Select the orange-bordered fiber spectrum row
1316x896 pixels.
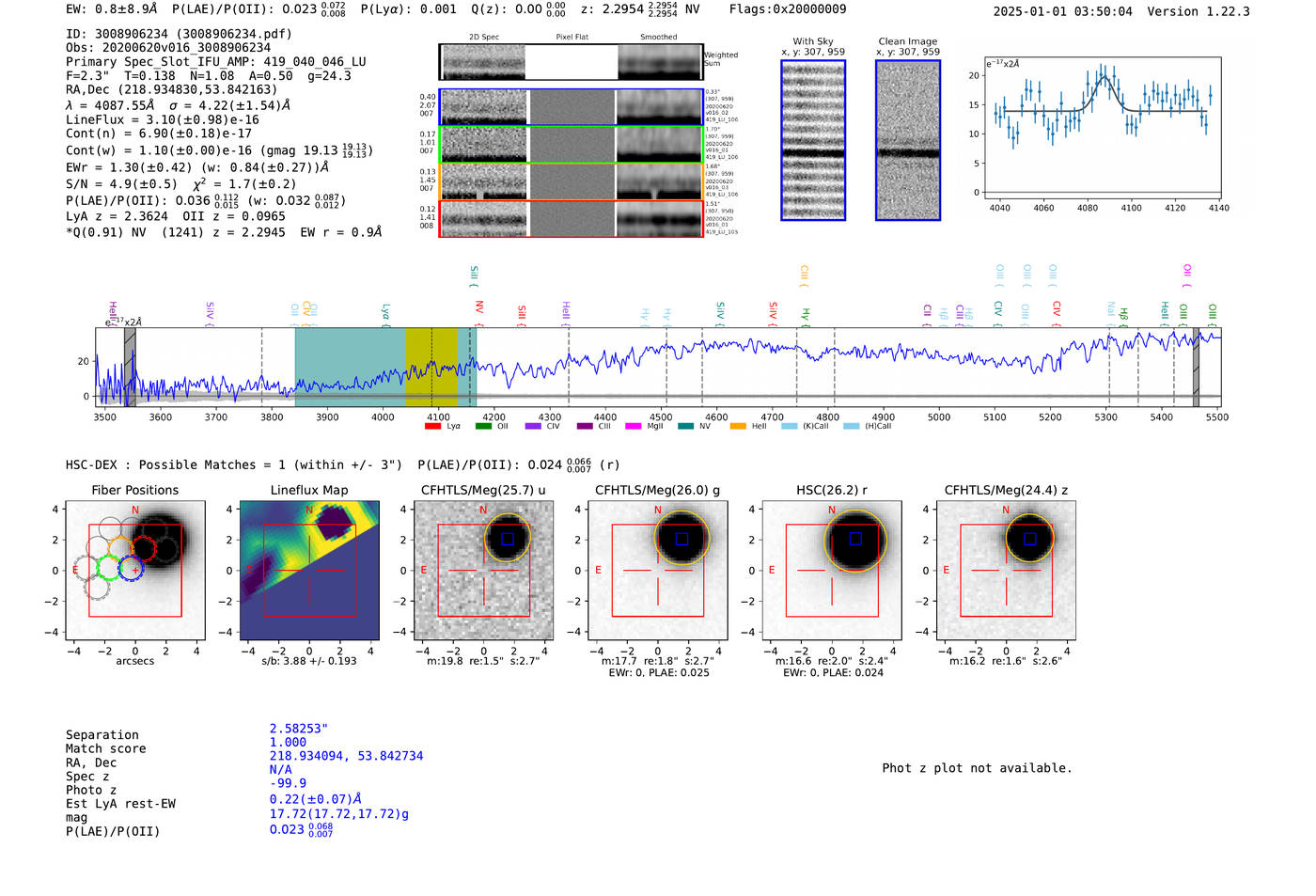(x=572, y=181)
